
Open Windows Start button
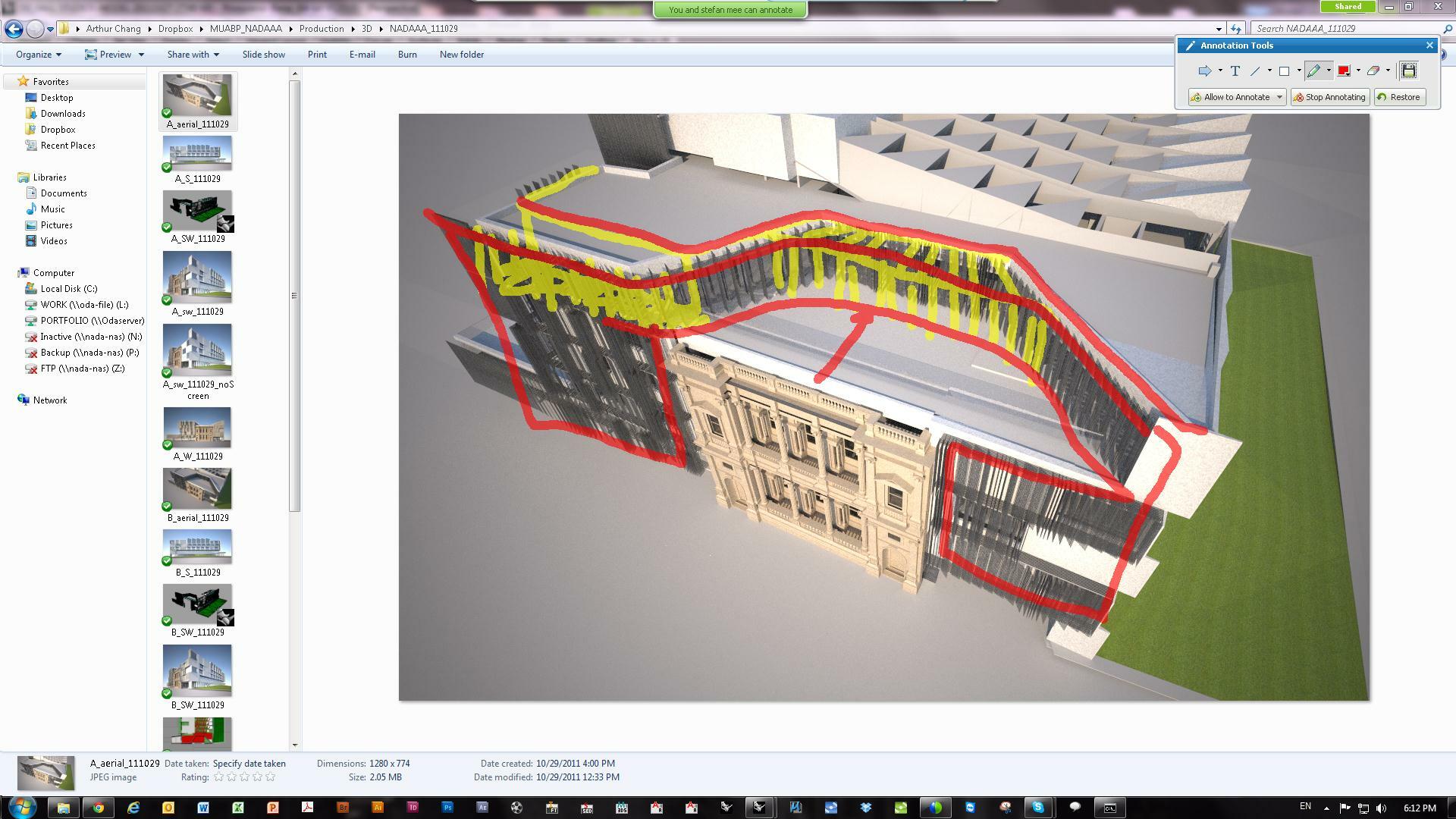[22, 807]
